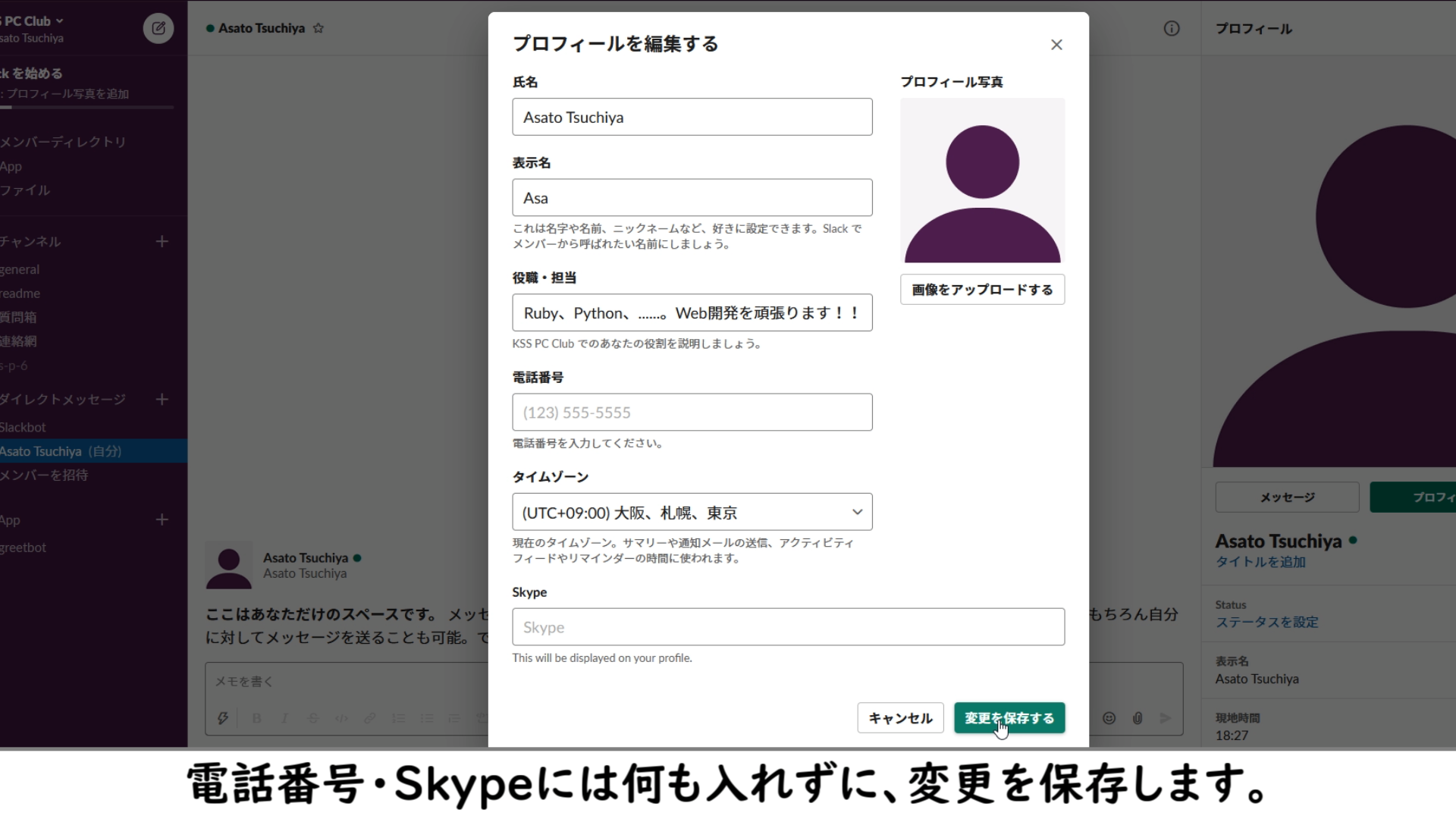Add a channel with plus icon
The image size is (1456, 819).
click(x=162, y=241)
